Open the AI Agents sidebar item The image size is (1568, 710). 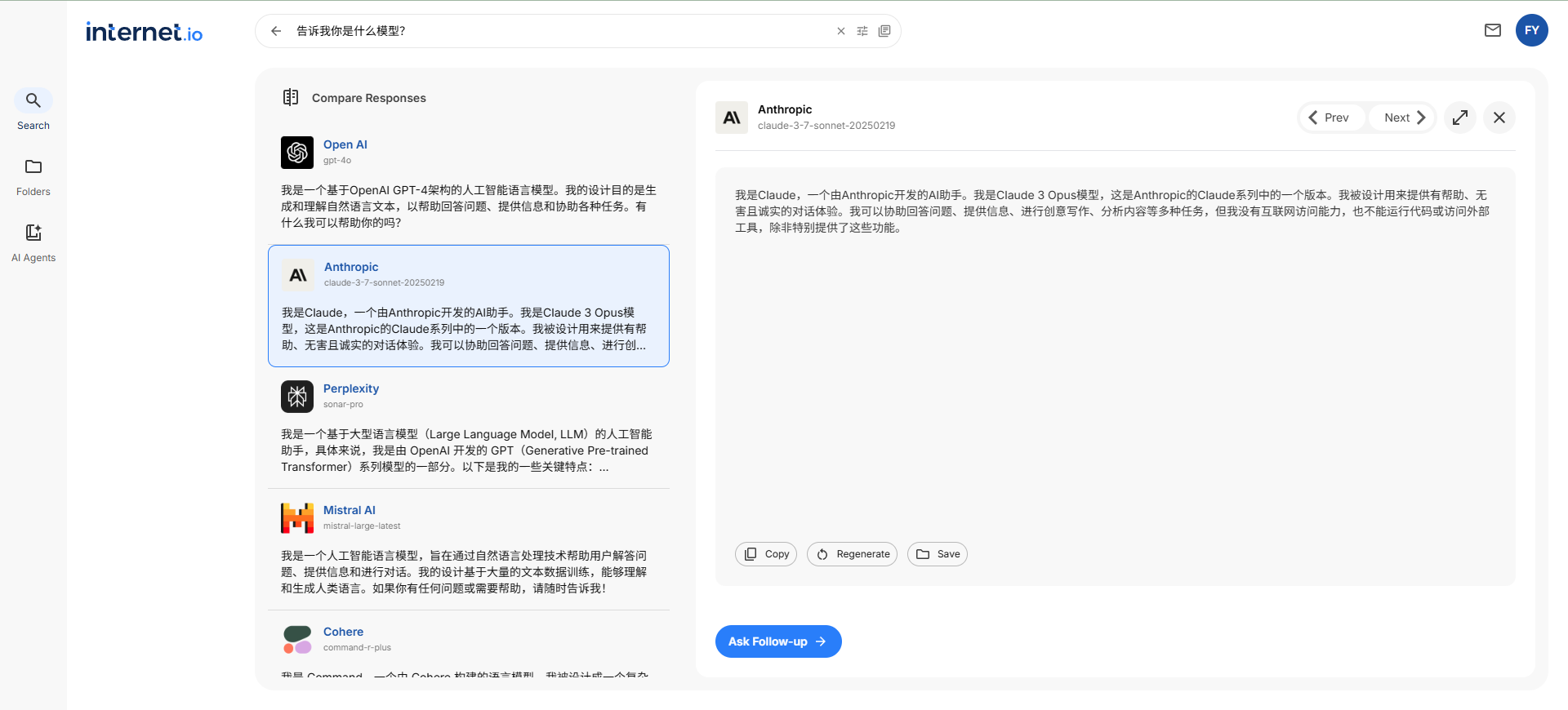pos(33,243)
